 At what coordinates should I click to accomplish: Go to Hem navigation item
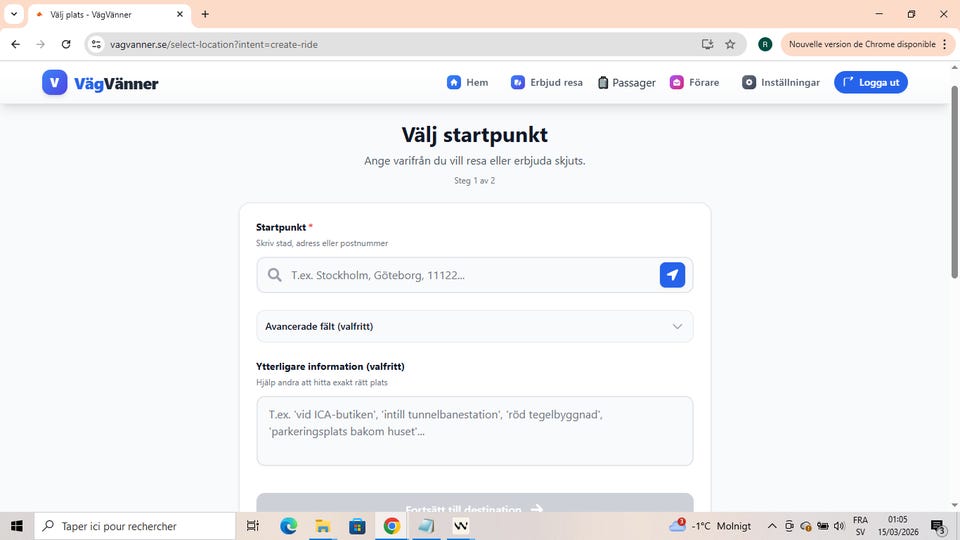(467, 83)
